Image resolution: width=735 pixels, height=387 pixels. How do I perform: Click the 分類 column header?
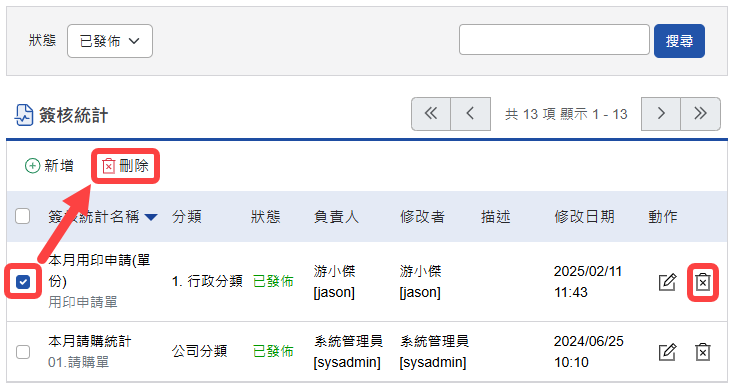pyautogui.click(x=187, y=216)
